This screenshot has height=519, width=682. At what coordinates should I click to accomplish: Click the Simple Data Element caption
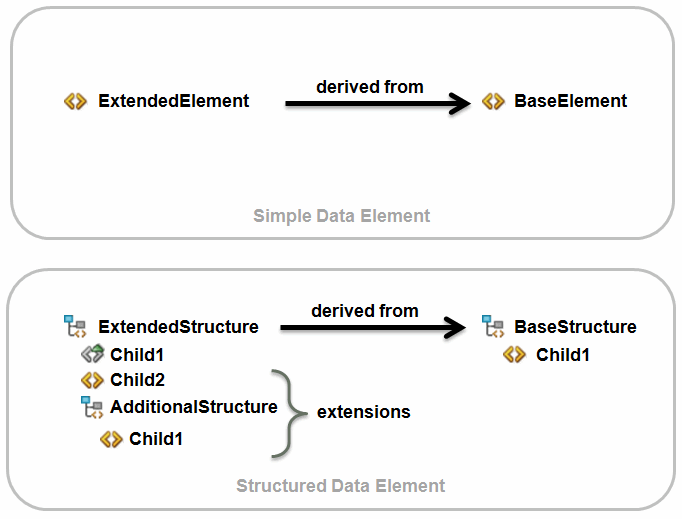[x=341, y=216]
